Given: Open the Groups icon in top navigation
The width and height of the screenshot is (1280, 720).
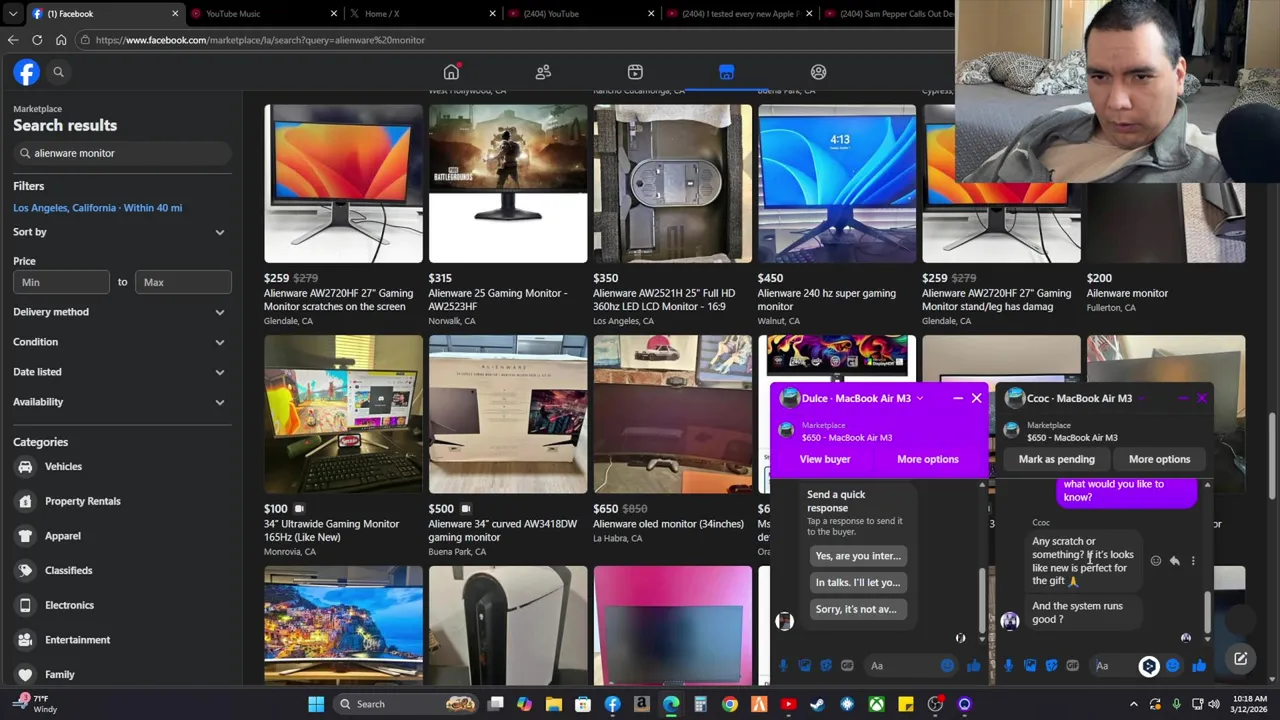Looking at the screenshot, I should (818, 72).
